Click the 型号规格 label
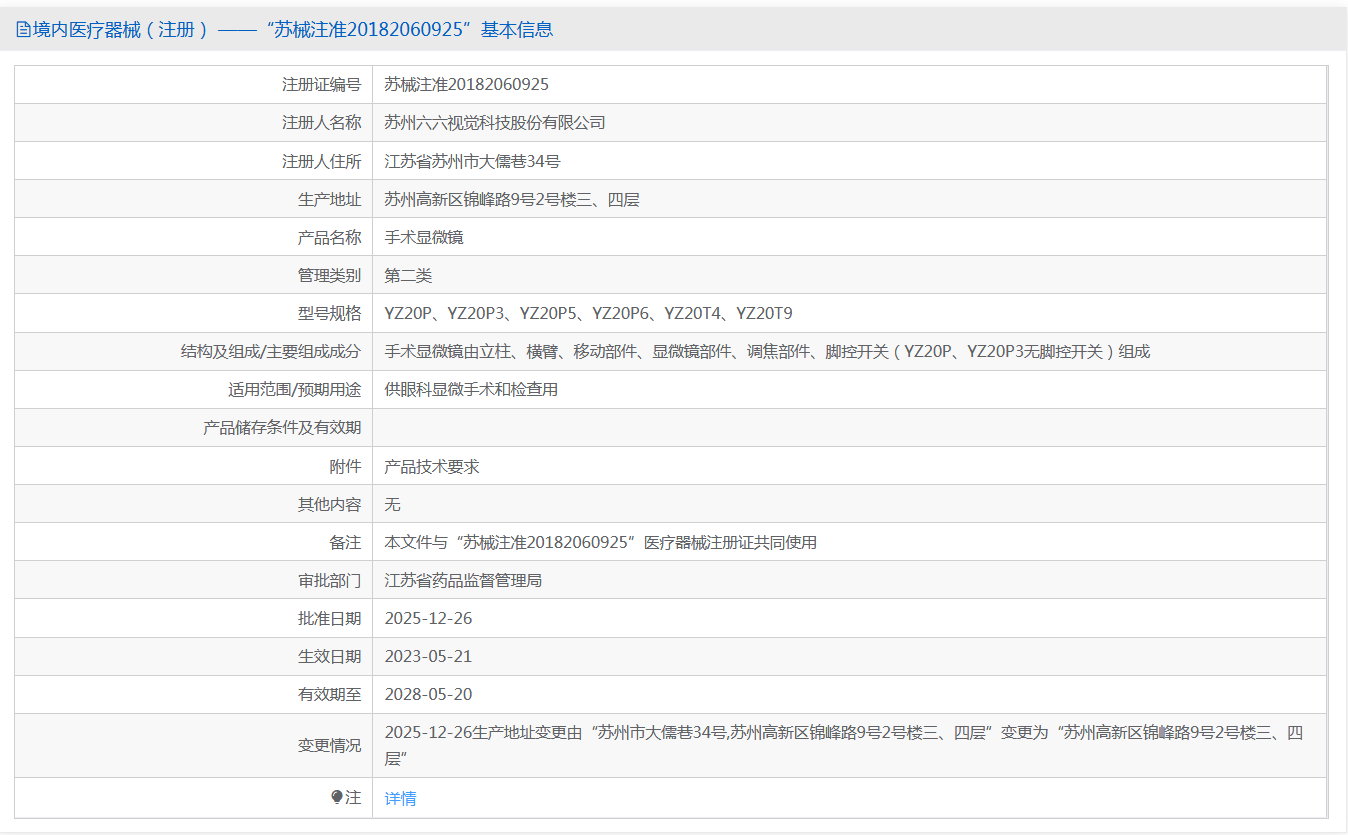 pyautogui.click(x=329, y=314)
